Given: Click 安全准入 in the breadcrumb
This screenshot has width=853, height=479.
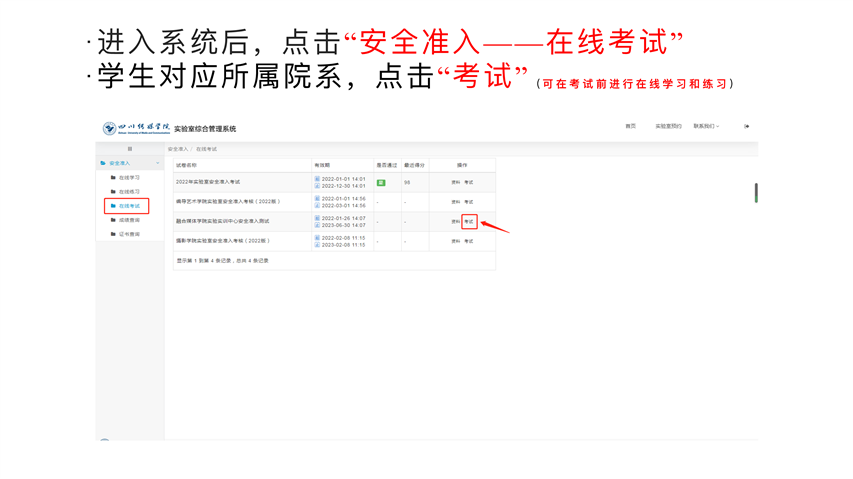Looking at the screenshot, I should (177, 149).
